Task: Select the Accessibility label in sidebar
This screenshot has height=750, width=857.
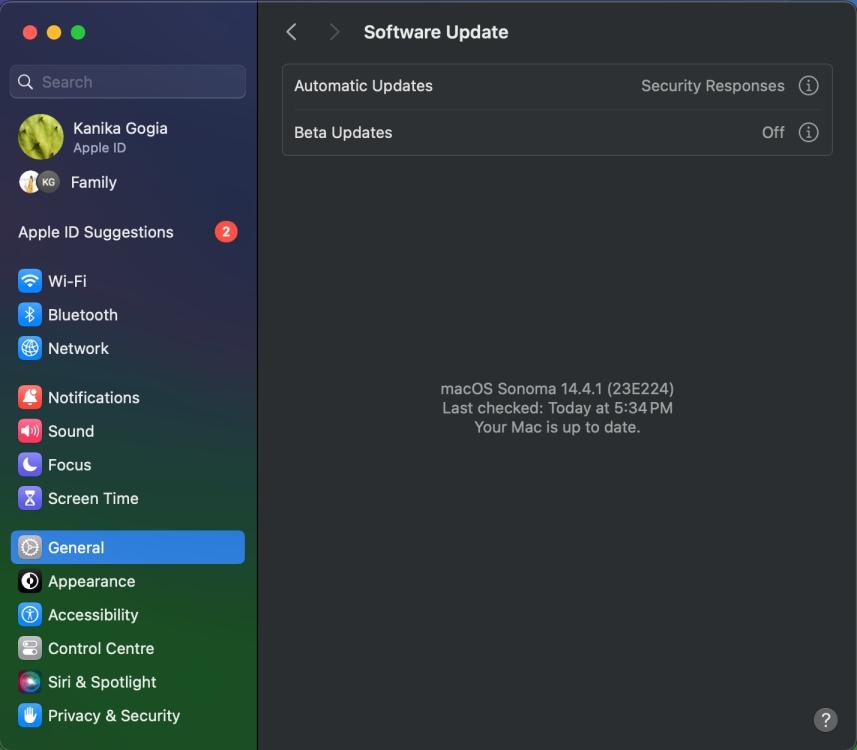Action: (x=93, y=615)
